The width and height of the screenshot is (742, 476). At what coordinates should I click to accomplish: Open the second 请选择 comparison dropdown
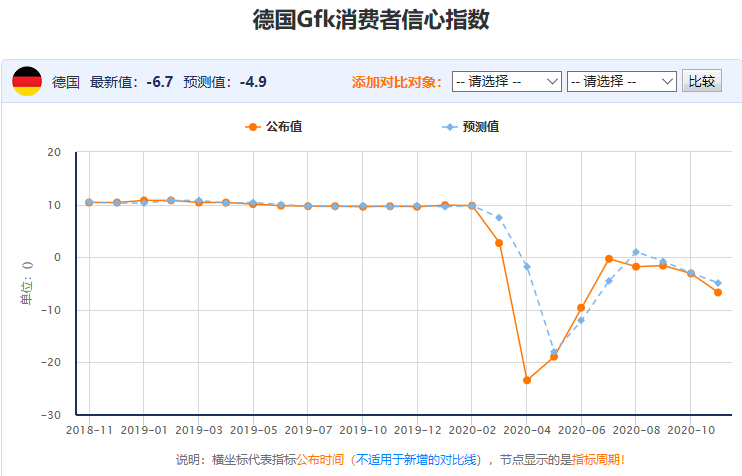click(x=621, y=81)
